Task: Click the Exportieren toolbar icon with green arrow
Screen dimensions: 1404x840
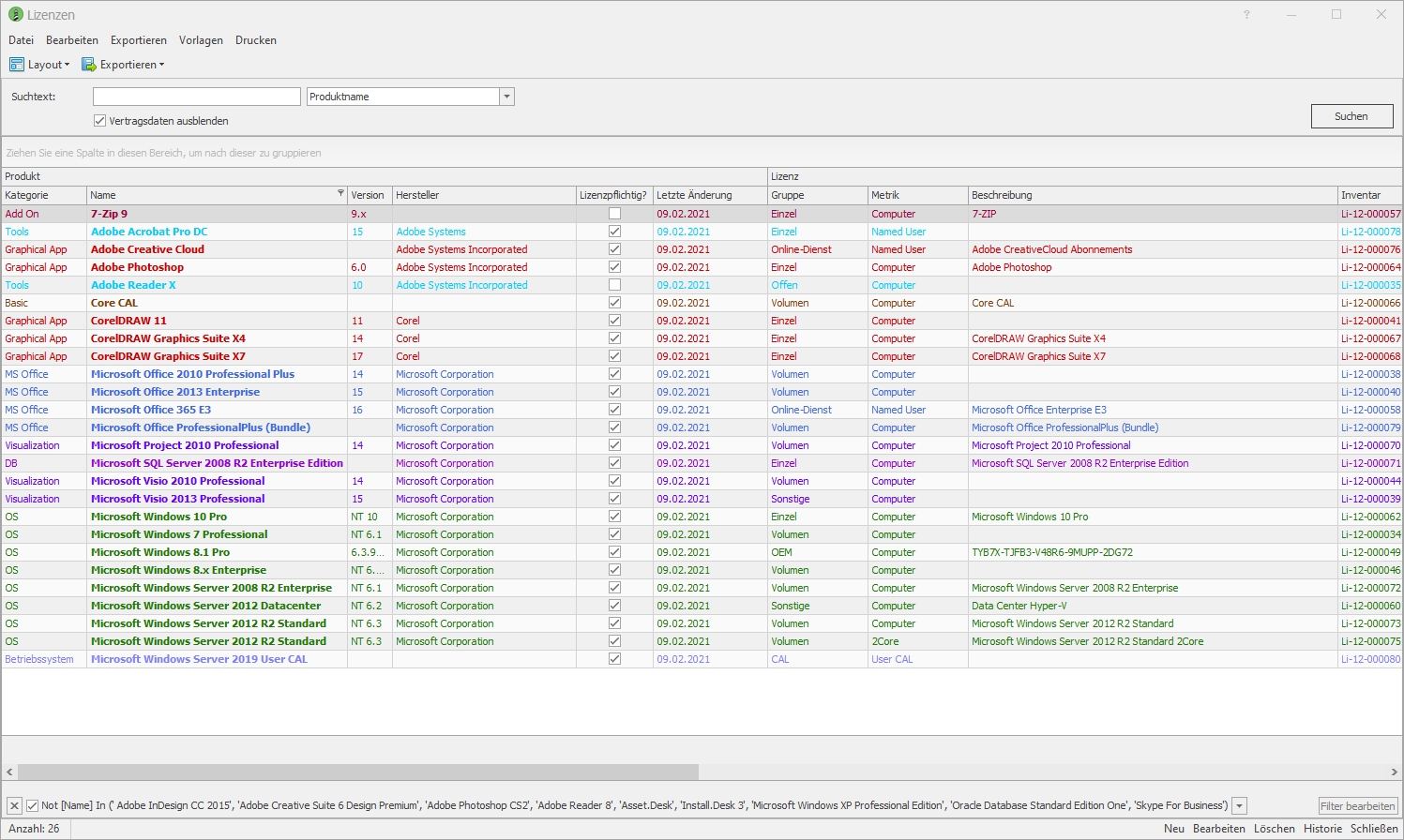Action: [89, 65]
